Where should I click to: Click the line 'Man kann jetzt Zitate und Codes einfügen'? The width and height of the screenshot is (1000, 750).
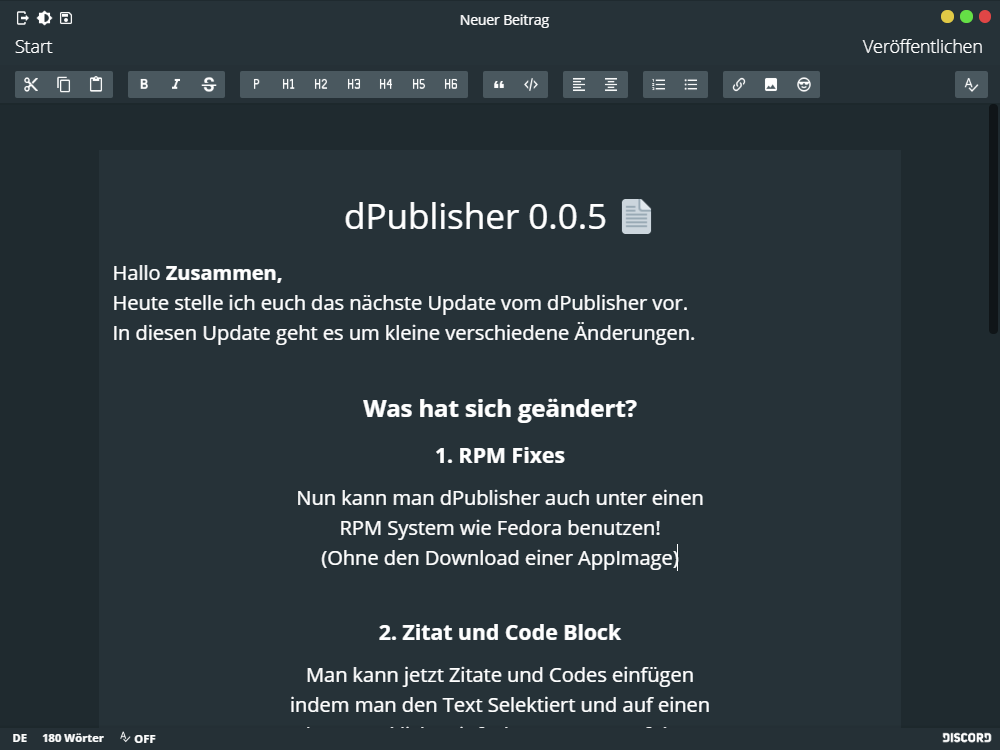click(500, 675)
